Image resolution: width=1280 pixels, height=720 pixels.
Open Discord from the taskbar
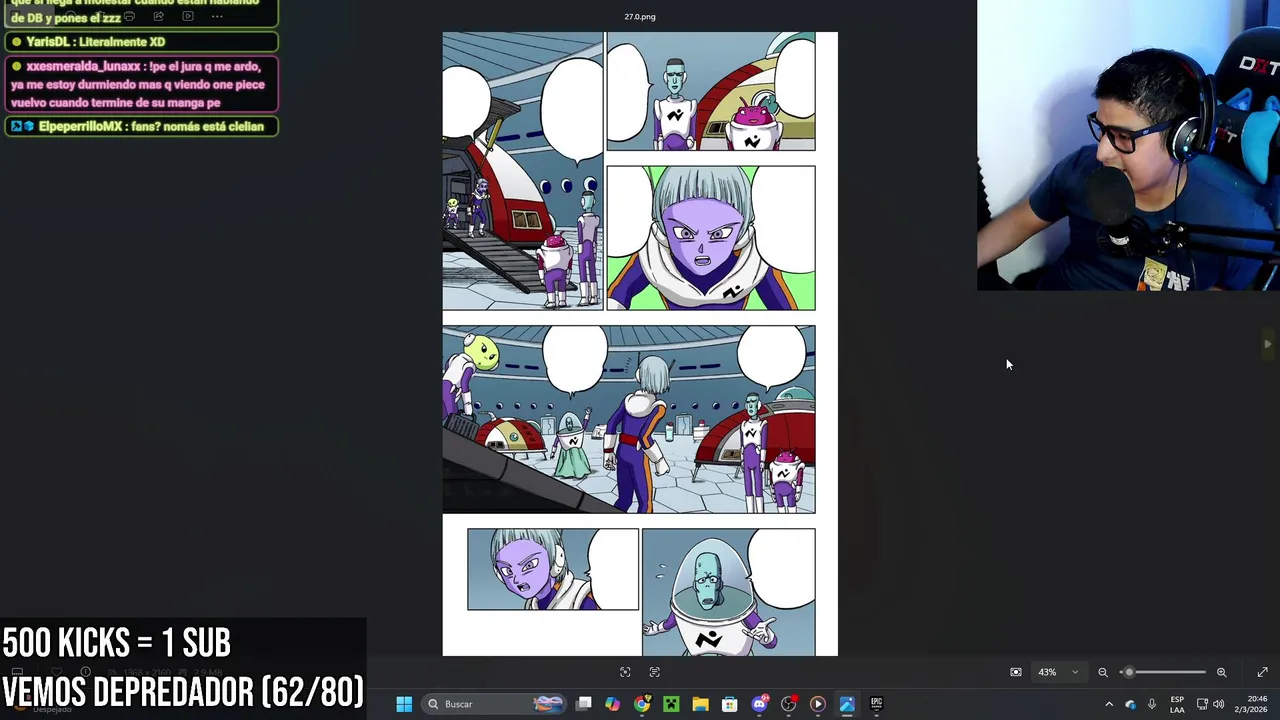pos(759,704)
